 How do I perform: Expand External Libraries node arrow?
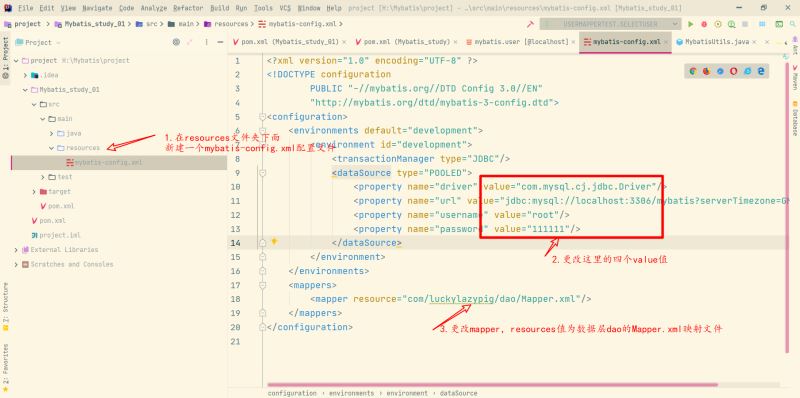pos(16,250)
